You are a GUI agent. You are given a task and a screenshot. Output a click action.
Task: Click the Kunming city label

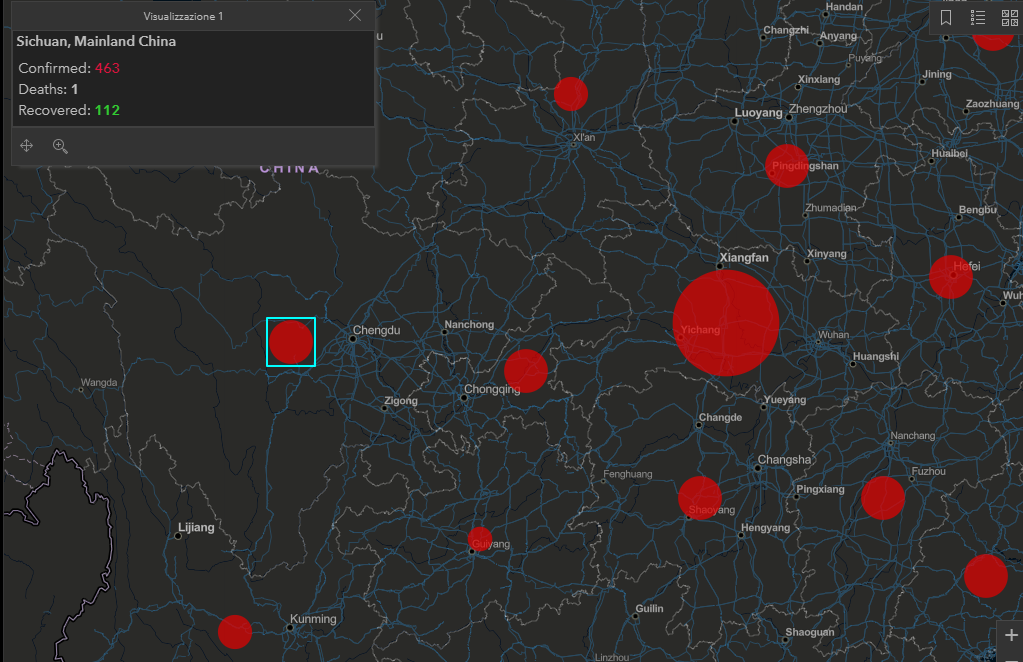[313, 619]
